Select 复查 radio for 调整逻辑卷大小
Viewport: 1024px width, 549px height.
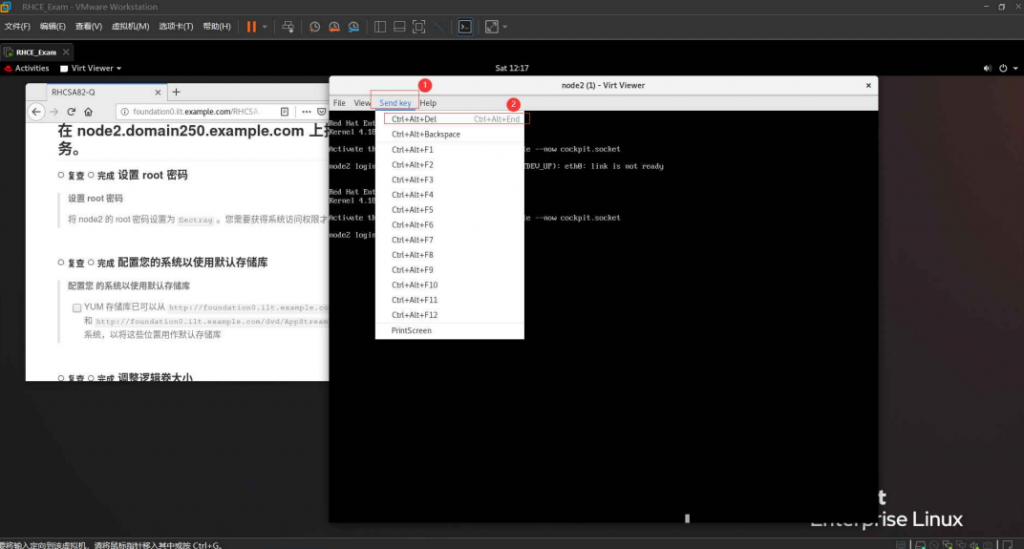tap(61, 378)
